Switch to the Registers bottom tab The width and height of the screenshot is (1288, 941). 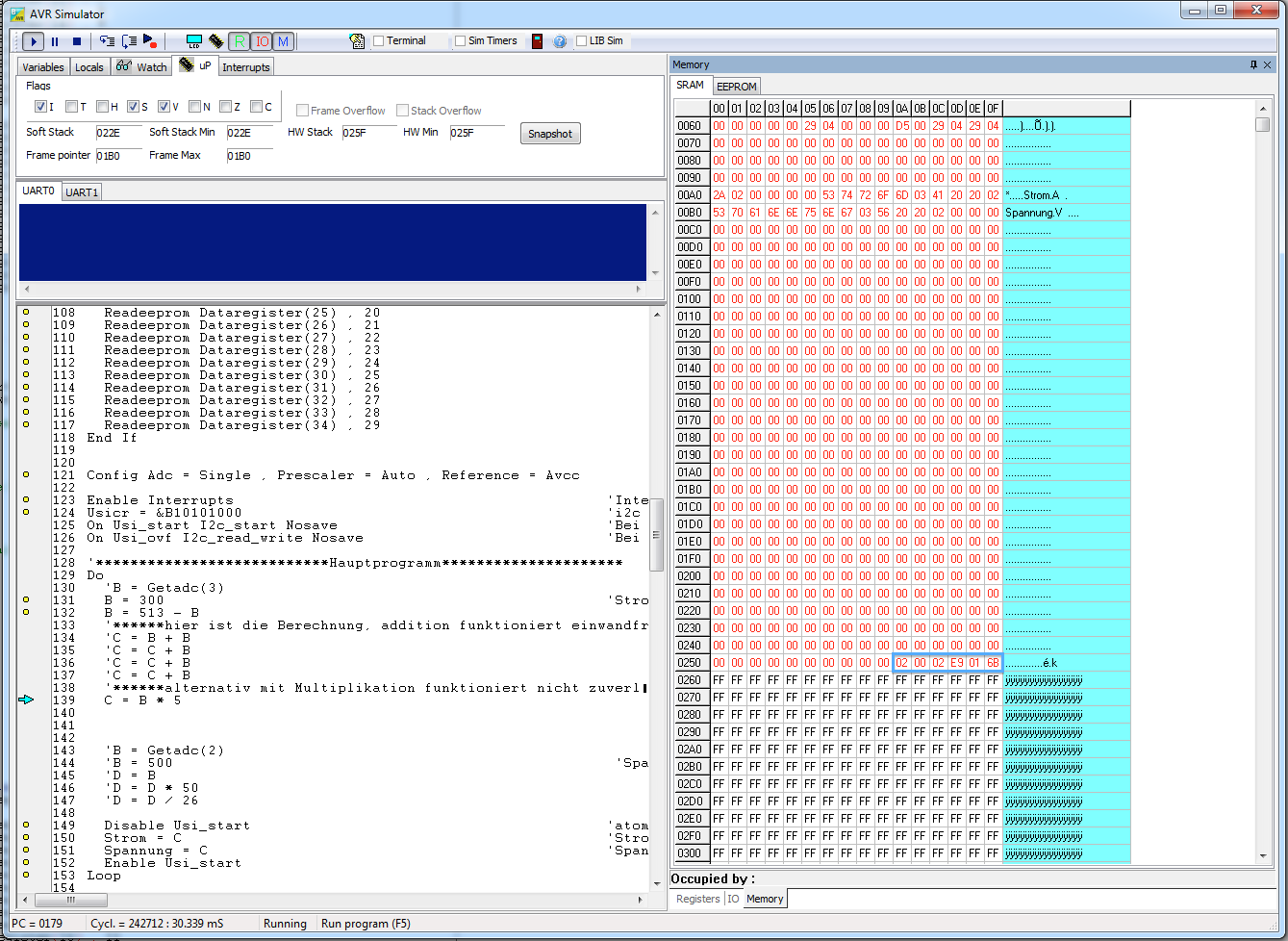(698, 899)
